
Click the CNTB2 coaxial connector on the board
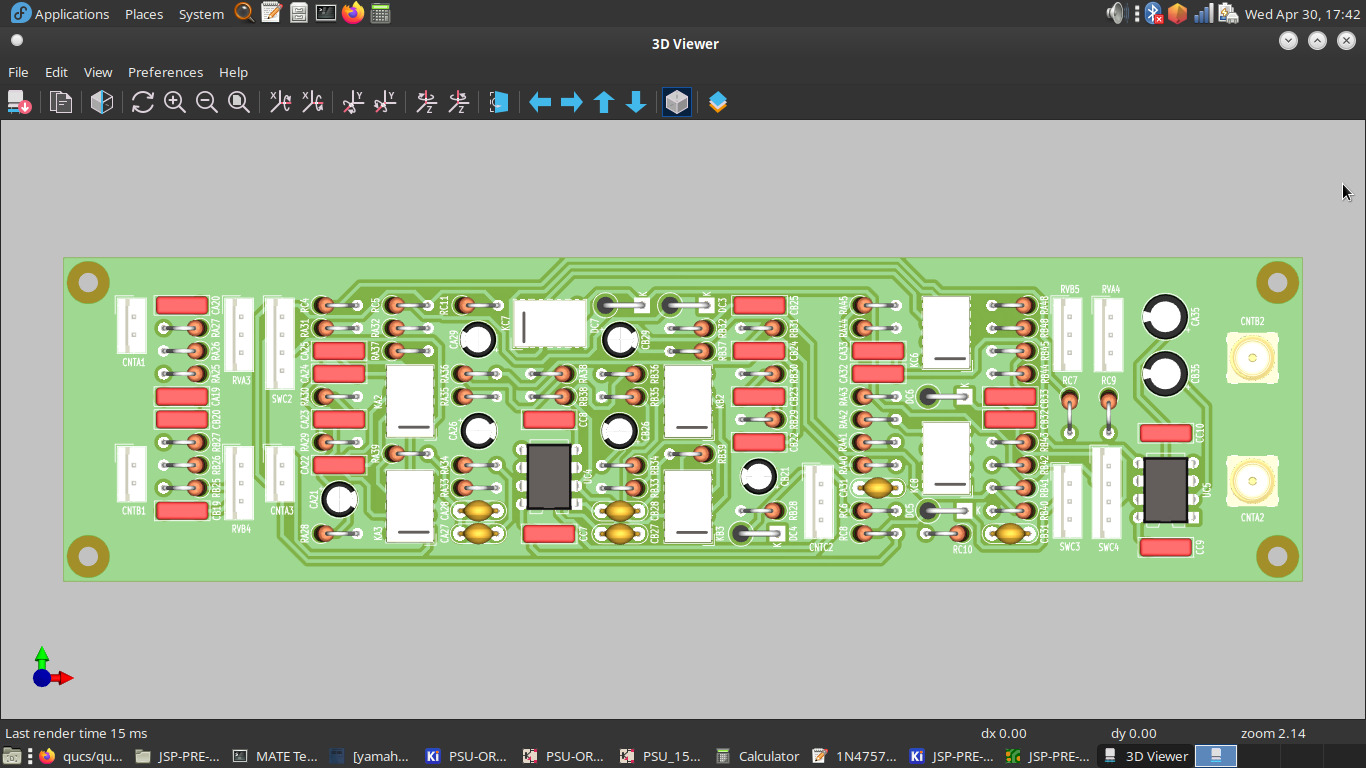(x=1253, y=358)
